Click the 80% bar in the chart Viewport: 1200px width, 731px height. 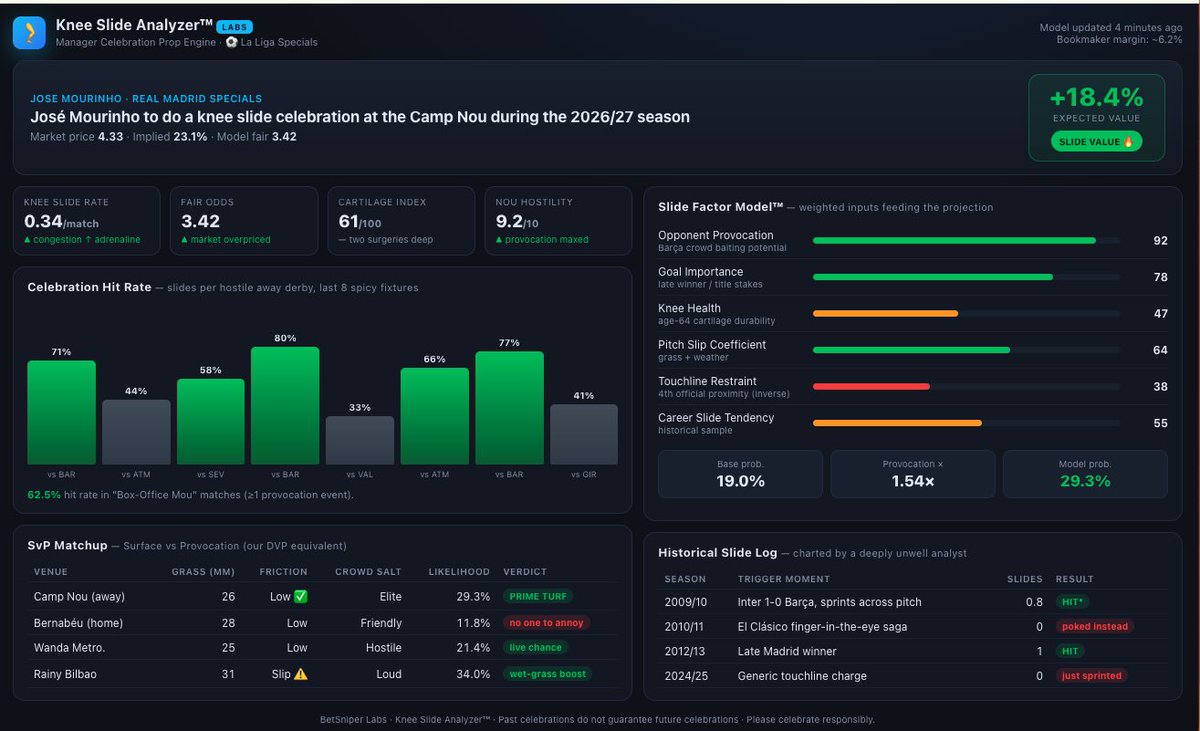pos(285,406)
